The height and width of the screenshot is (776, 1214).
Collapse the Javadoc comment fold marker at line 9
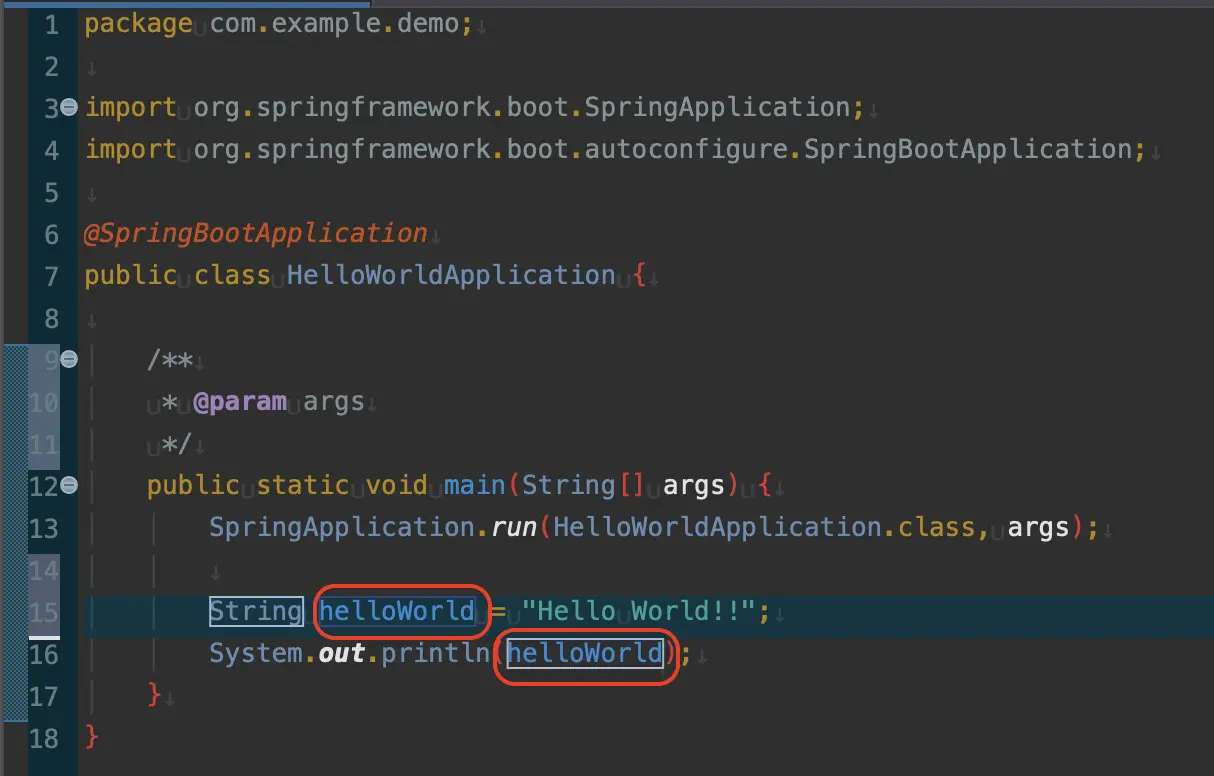pyautogui.click(x=69, y=359)
